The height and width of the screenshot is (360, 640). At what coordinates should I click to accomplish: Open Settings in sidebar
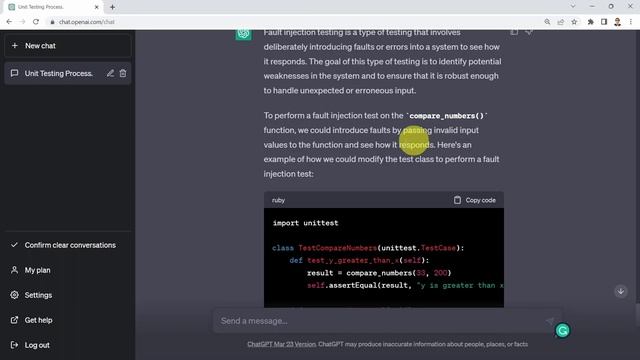(x=68, y=295)
